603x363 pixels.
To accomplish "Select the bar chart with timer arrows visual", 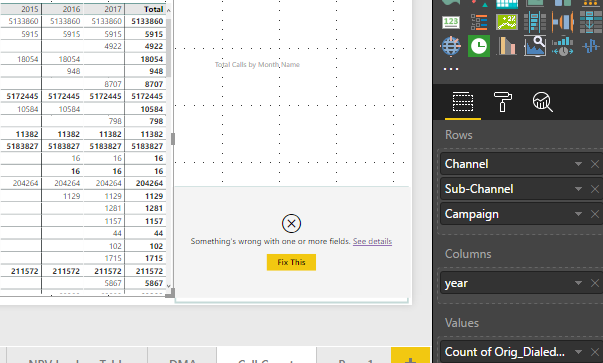I will 563,46.
